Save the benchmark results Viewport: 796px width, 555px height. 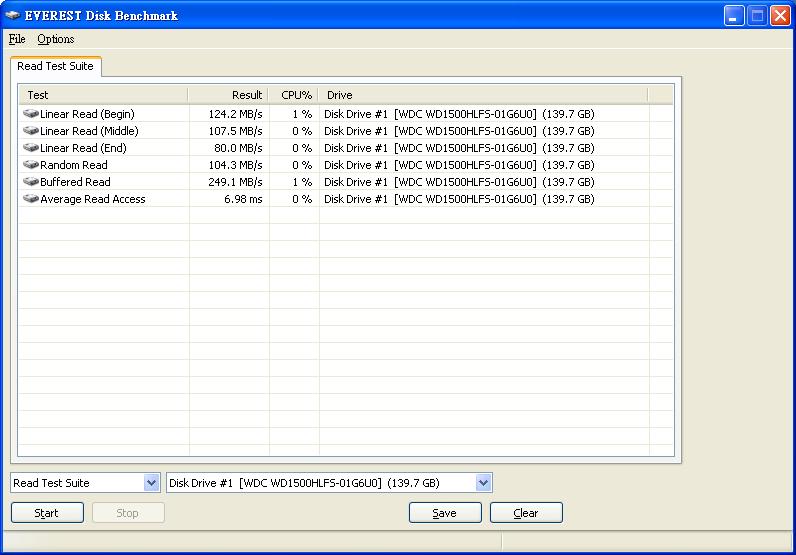point(445,512)
